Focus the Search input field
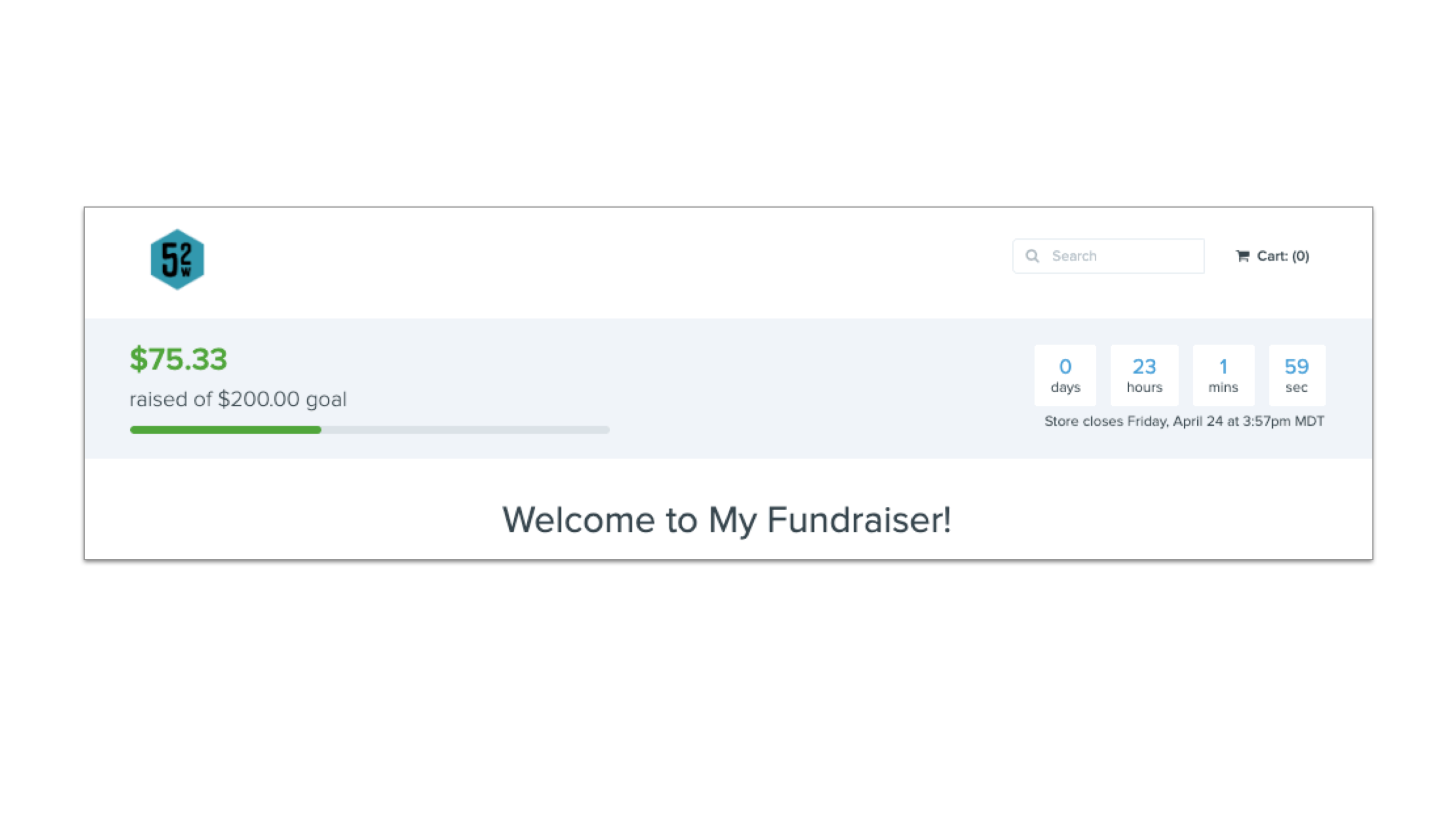 pos(1108,256)
